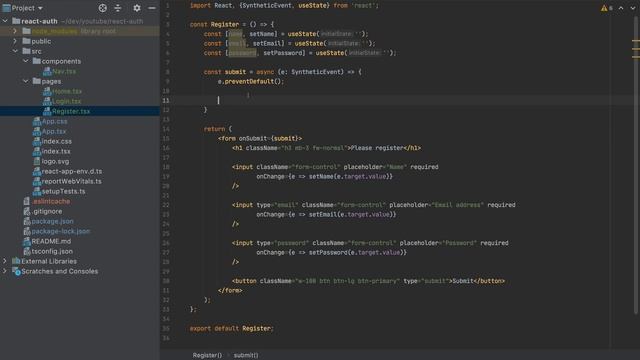
Task: Click line number 15 in gutter
Action: tap(166, 138)
